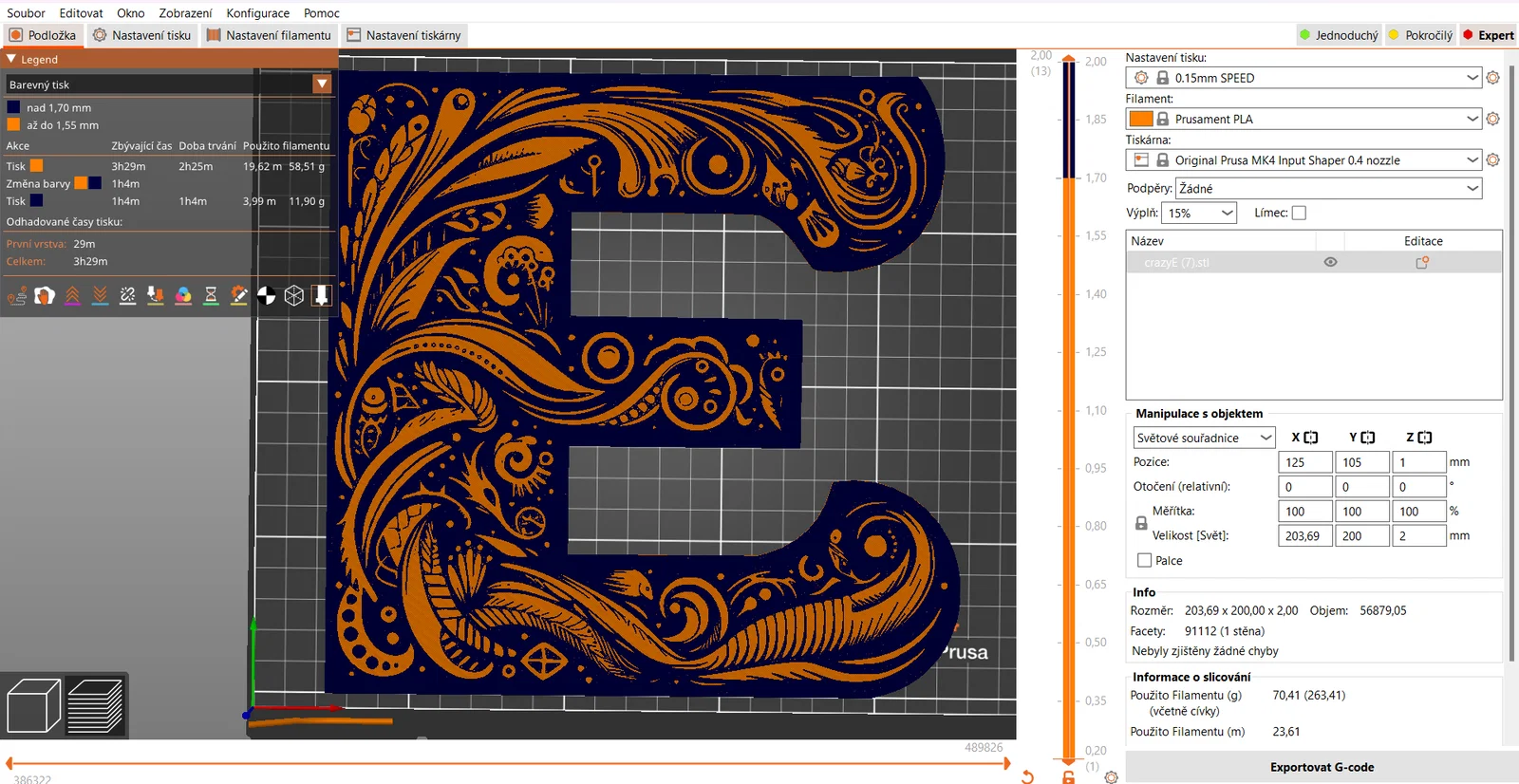Screen dimensions: 1519x784
Task: Click Exportovat G-code button
Action: [x=1322, y=767]
